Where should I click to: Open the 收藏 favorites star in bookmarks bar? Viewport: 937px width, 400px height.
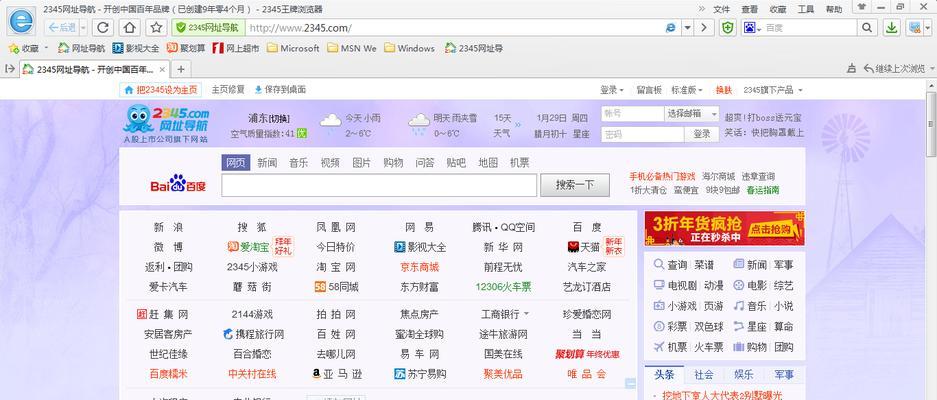pyautogui.click(x=25, y=48)
